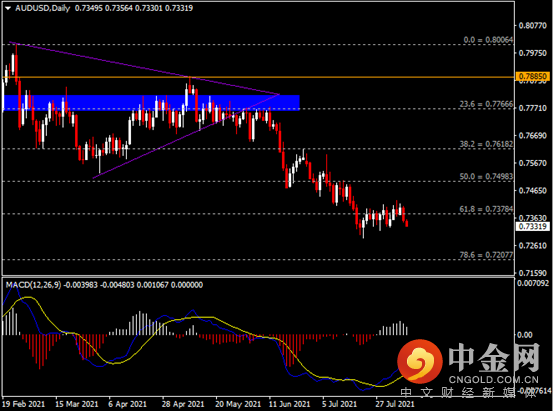Click the current price tag 0.73319

(x=533, y=226)
